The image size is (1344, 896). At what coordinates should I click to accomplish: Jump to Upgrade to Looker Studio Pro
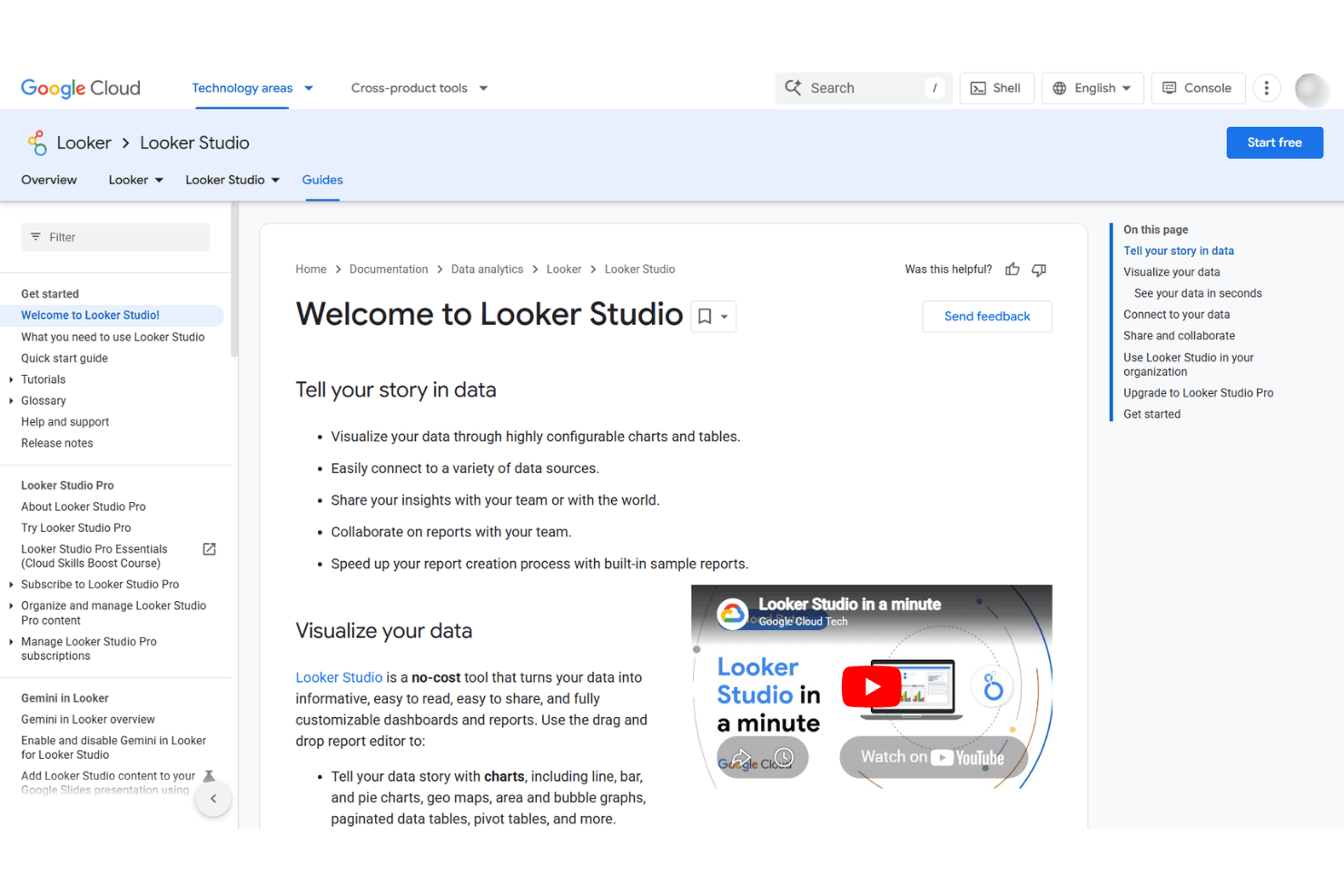pyautogui.click(x=1198, y=393)
